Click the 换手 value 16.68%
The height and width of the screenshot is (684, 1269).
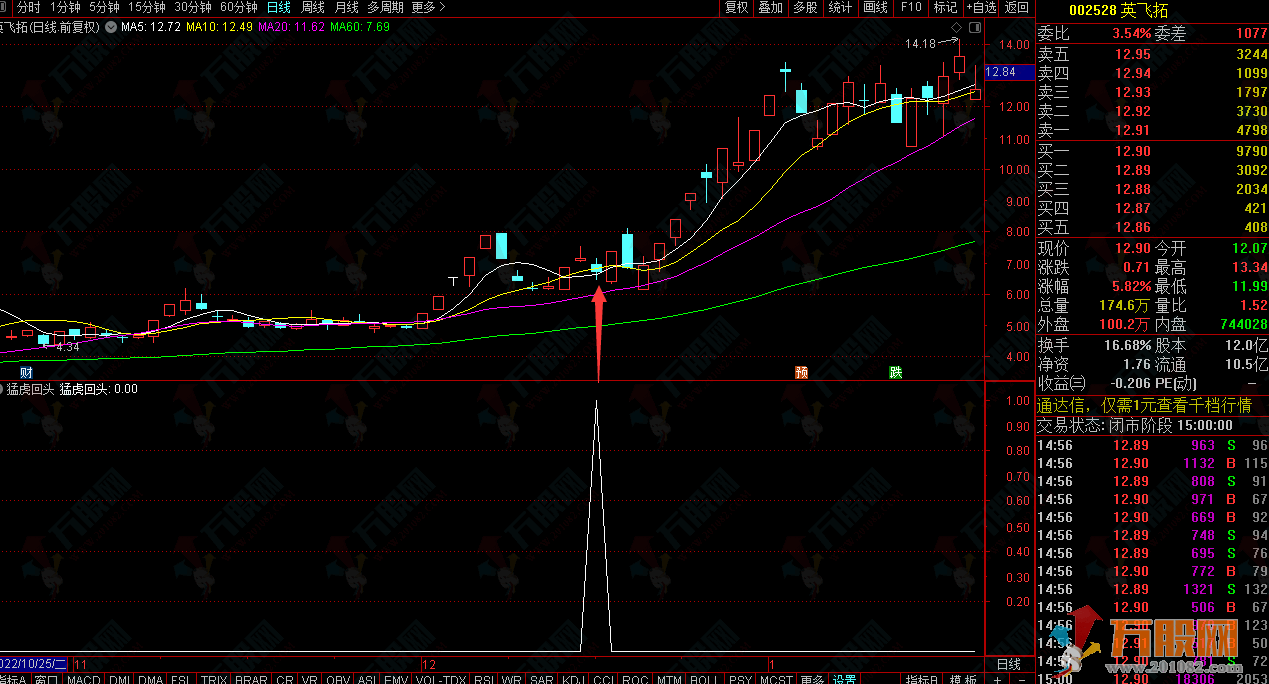coord(1127,344)
